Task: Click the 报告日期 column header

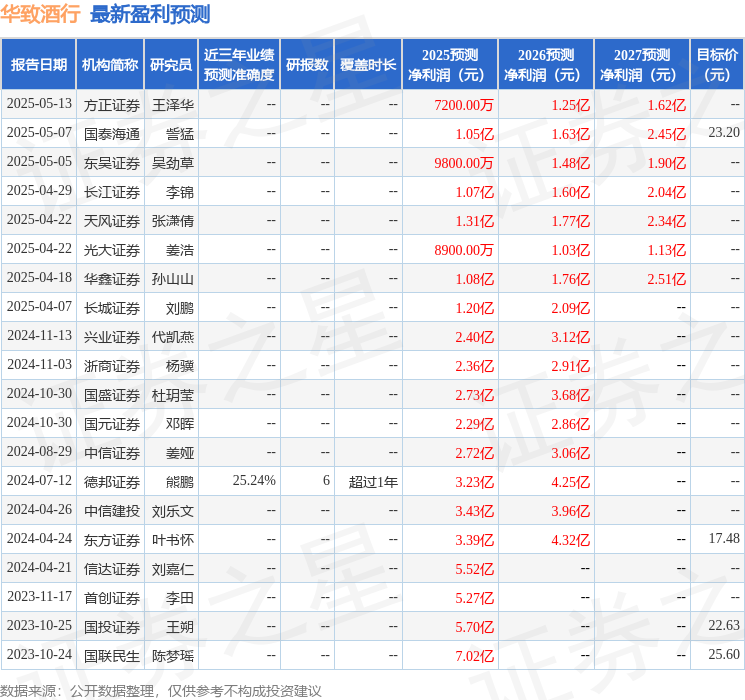Action: [38, 65]
